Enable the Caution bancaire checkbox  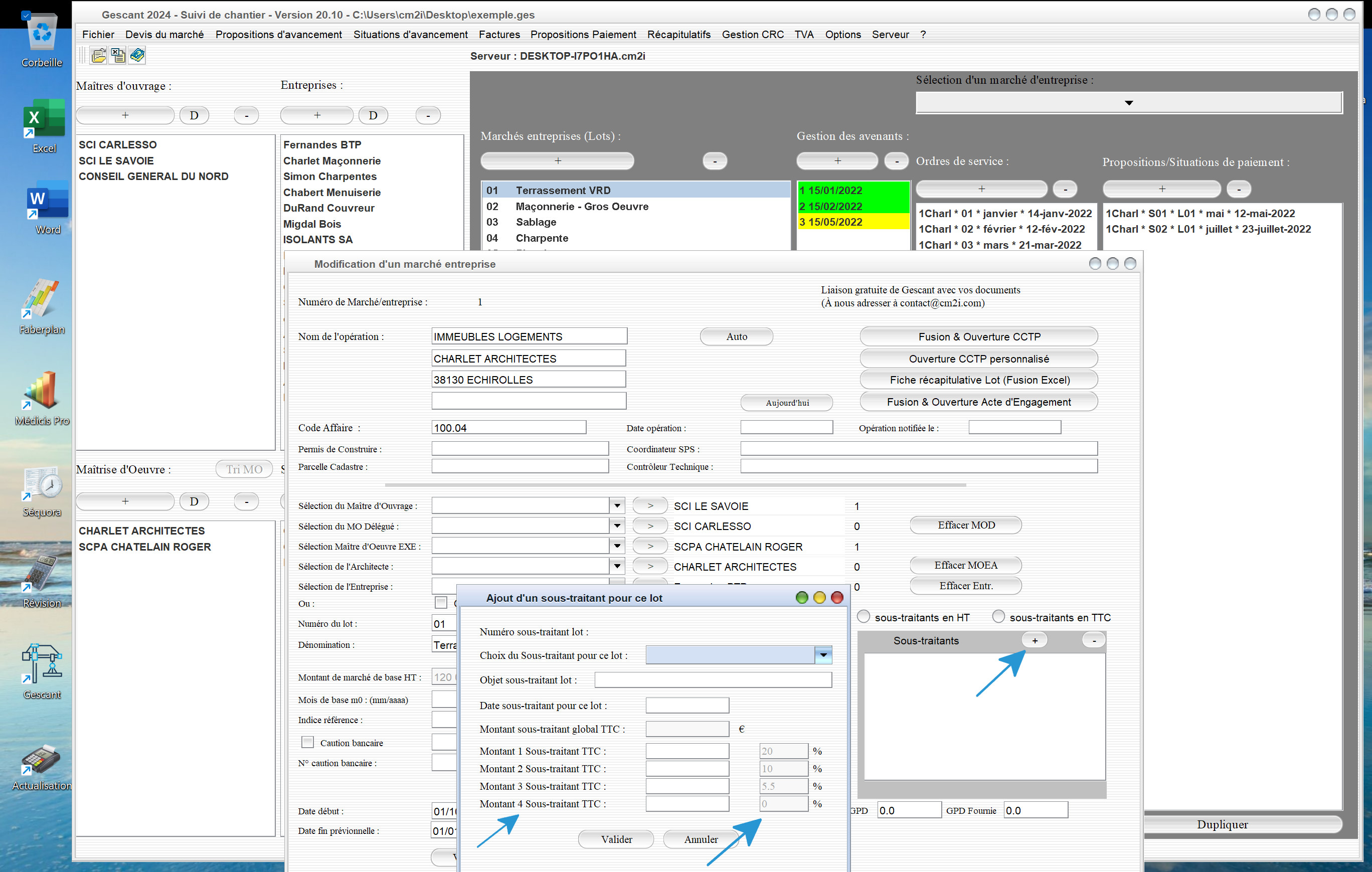(x=308, y=742)
